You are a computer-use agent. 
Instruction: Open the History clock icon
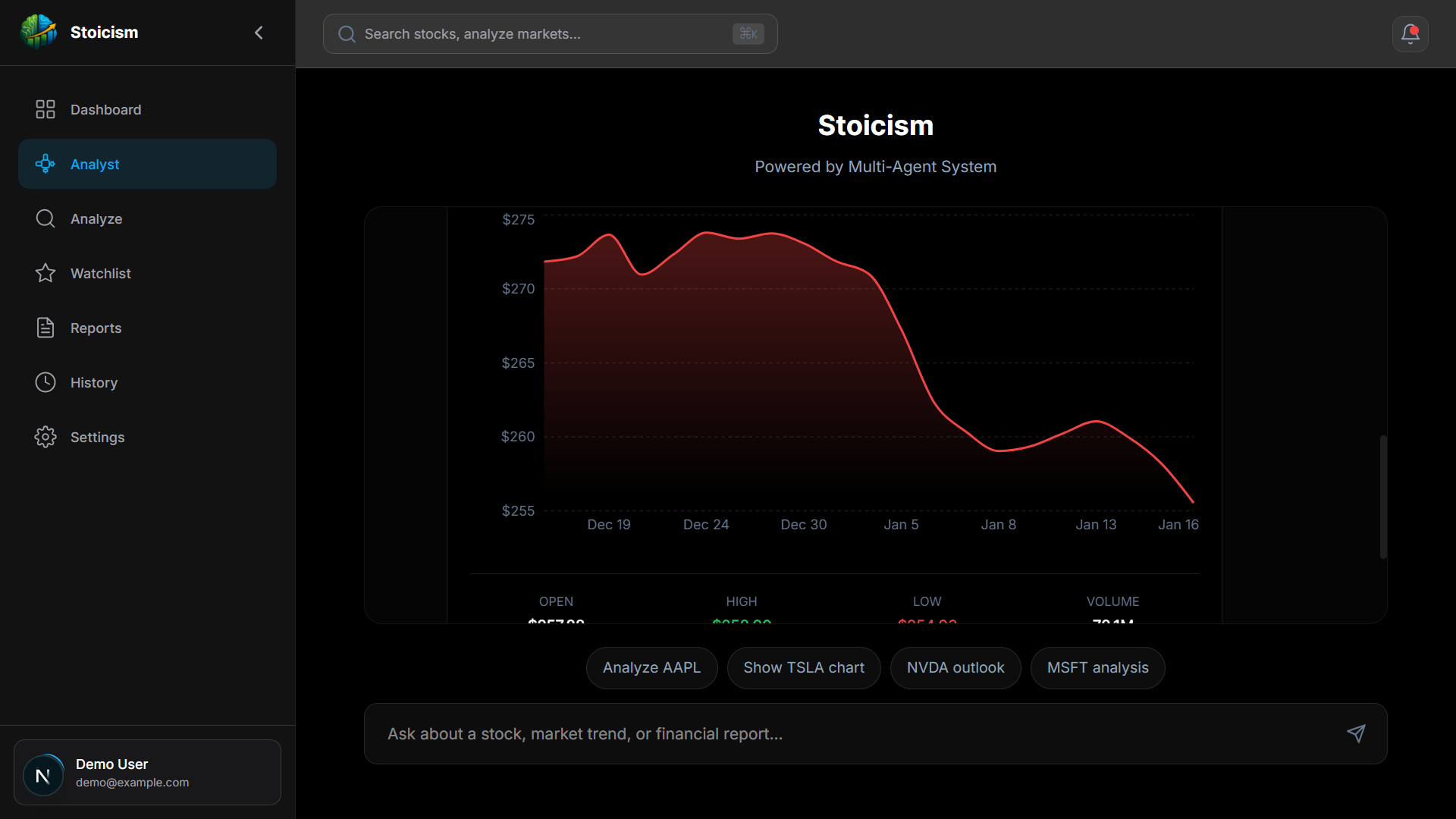45,382
